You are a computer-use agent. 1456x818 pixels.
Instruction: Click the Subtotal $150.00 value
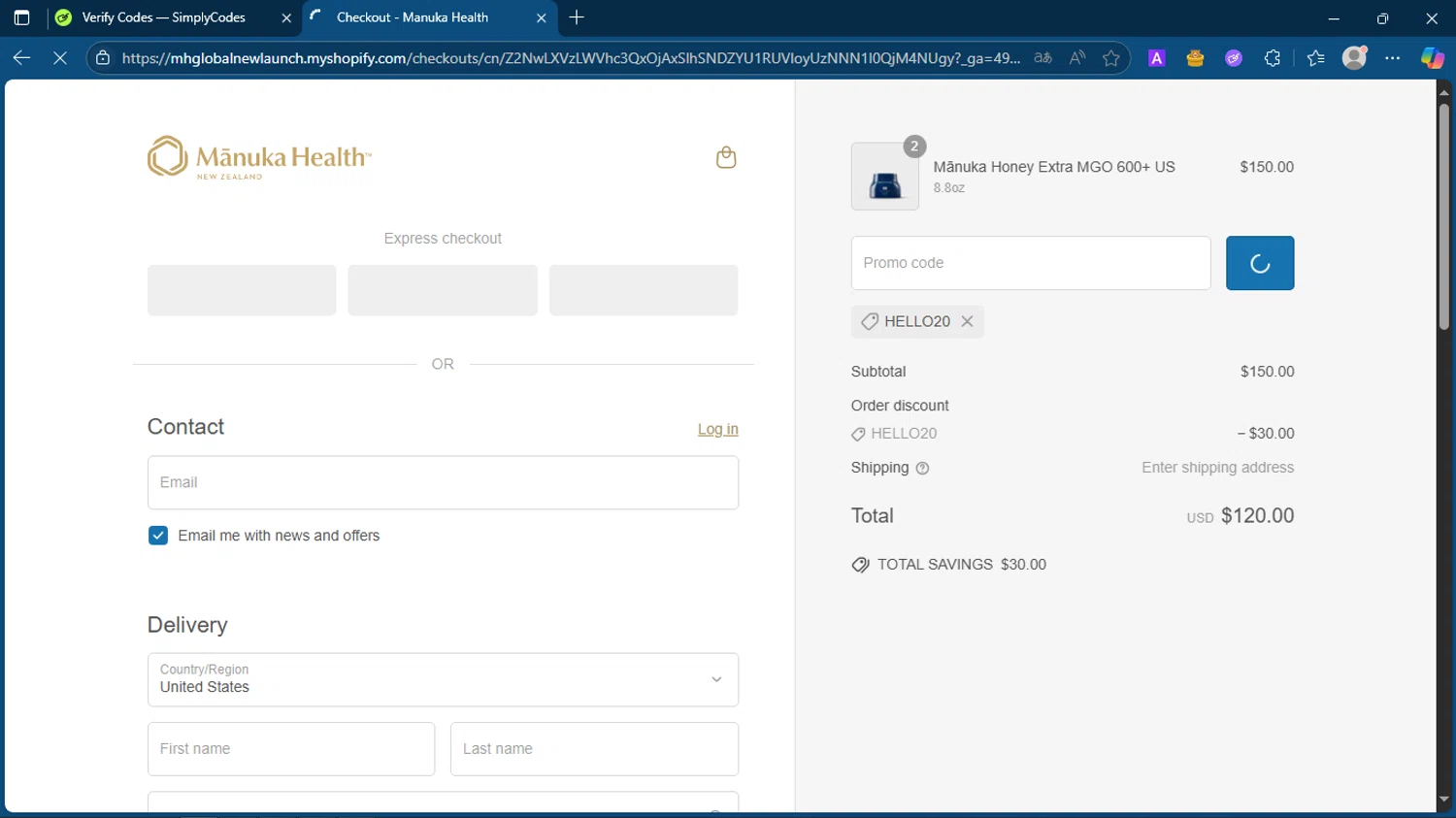pyautogui.click(x=1267, y=372)
